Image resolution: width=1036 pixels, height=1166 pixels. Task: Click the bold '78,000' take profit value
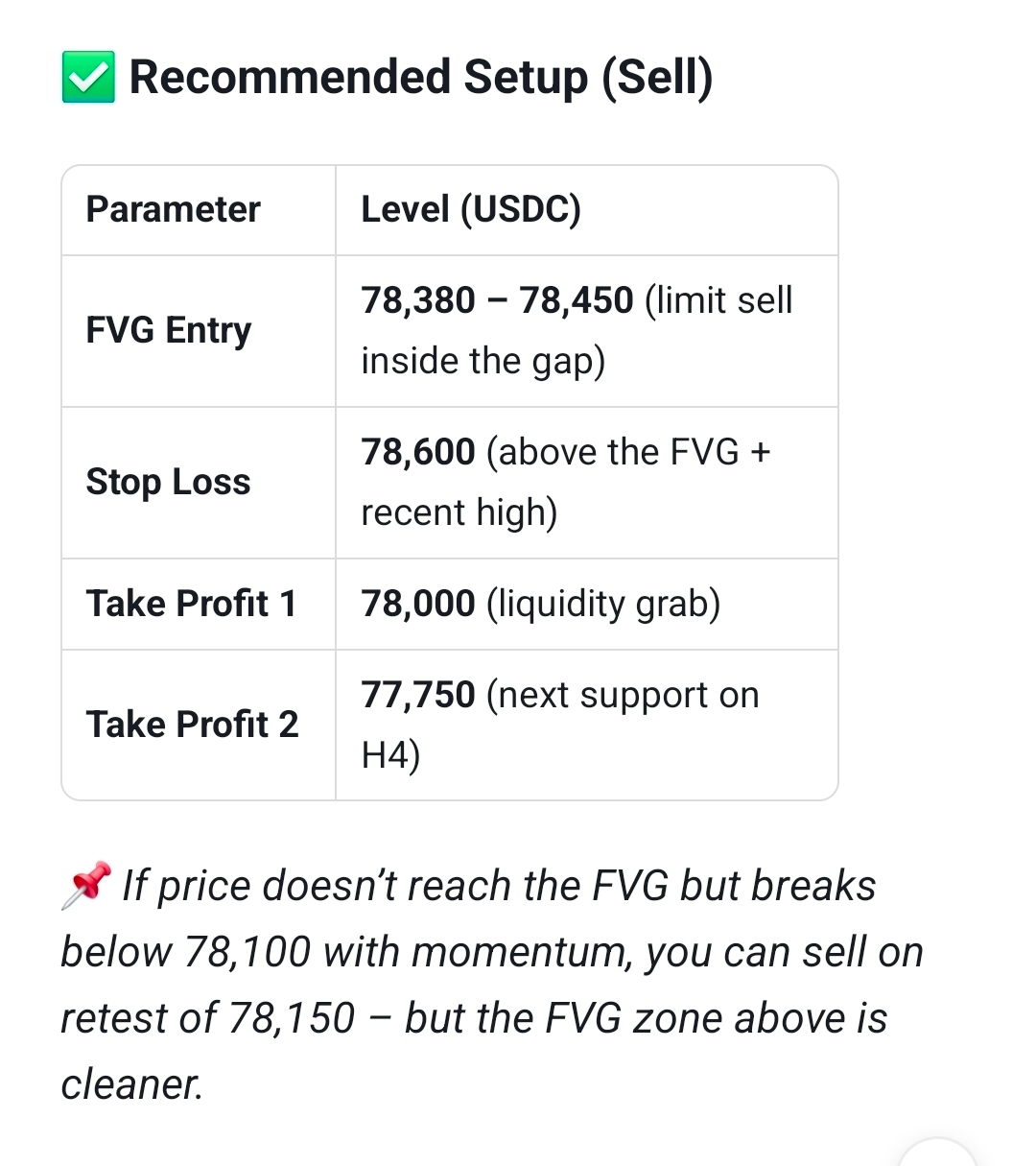[418, 604]
